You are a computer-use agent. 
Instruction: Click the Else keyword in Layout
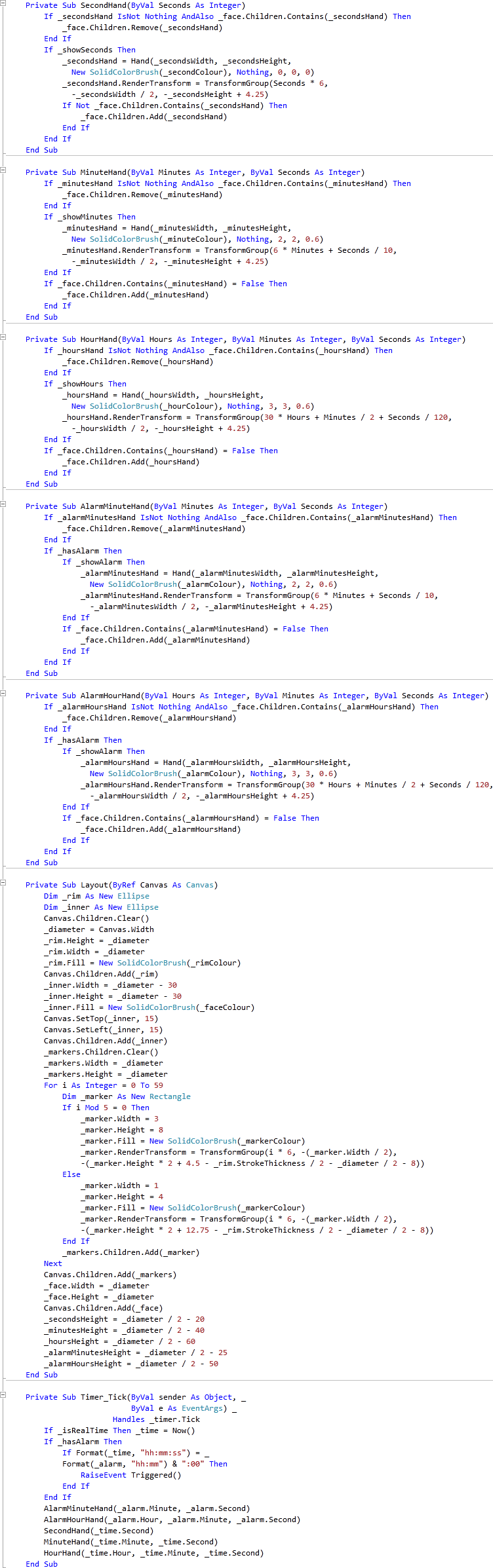(x=71, y=1174)
